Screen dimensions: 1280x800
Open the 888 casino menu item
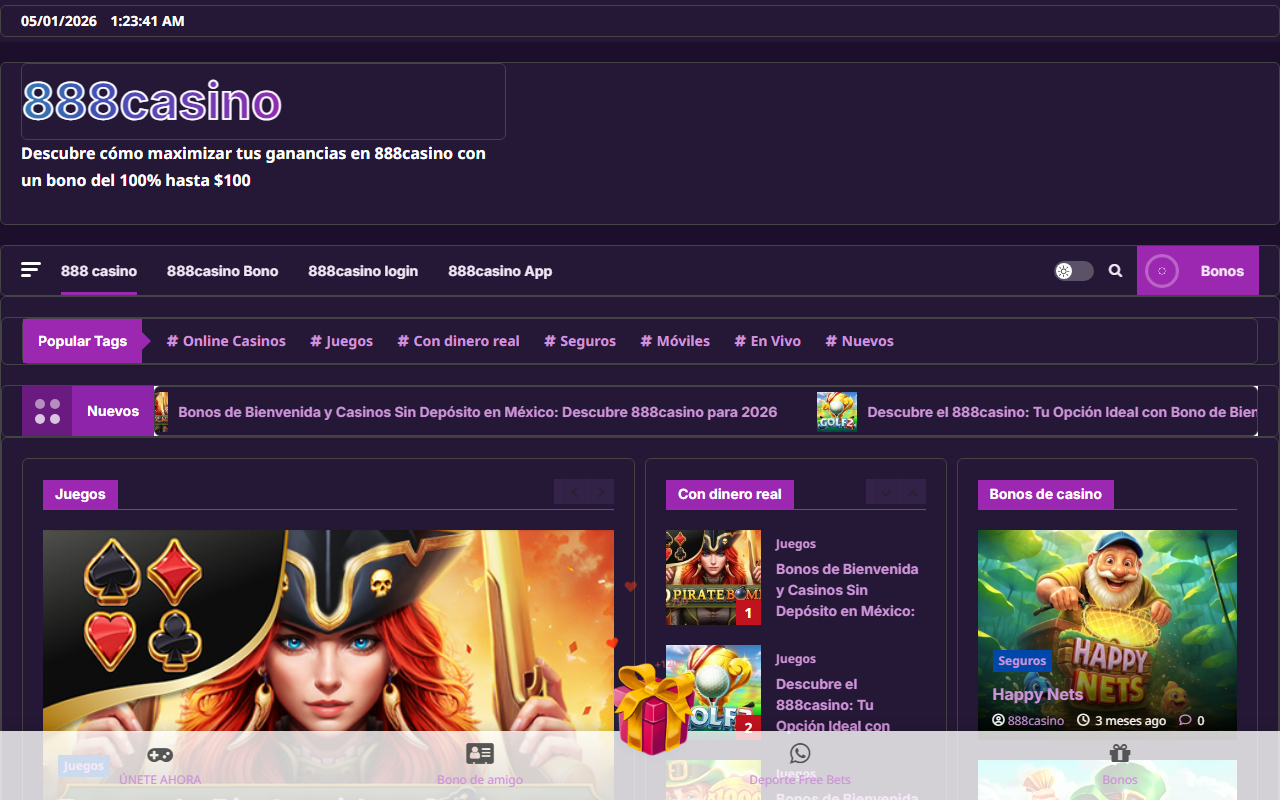point(99,271)
